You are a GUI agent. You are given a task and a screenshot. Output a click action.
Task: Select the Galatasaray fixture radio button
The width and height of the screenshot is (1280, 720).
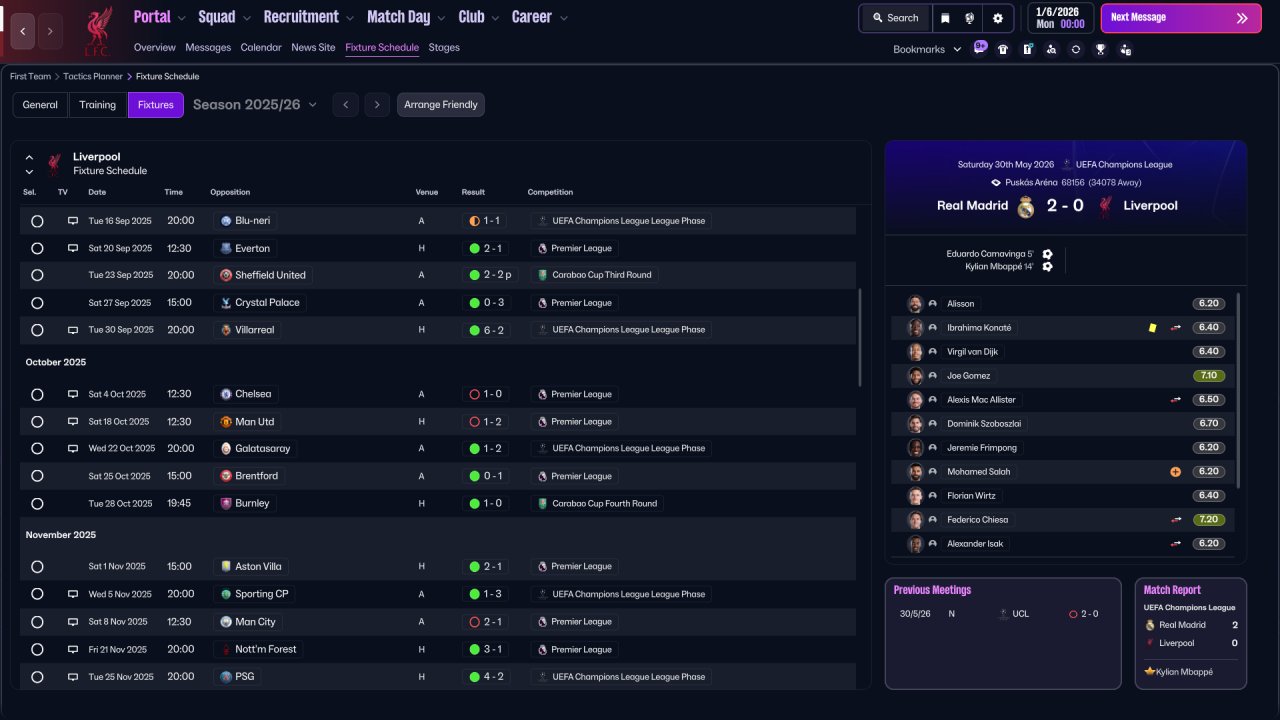(x=37, y=449)
